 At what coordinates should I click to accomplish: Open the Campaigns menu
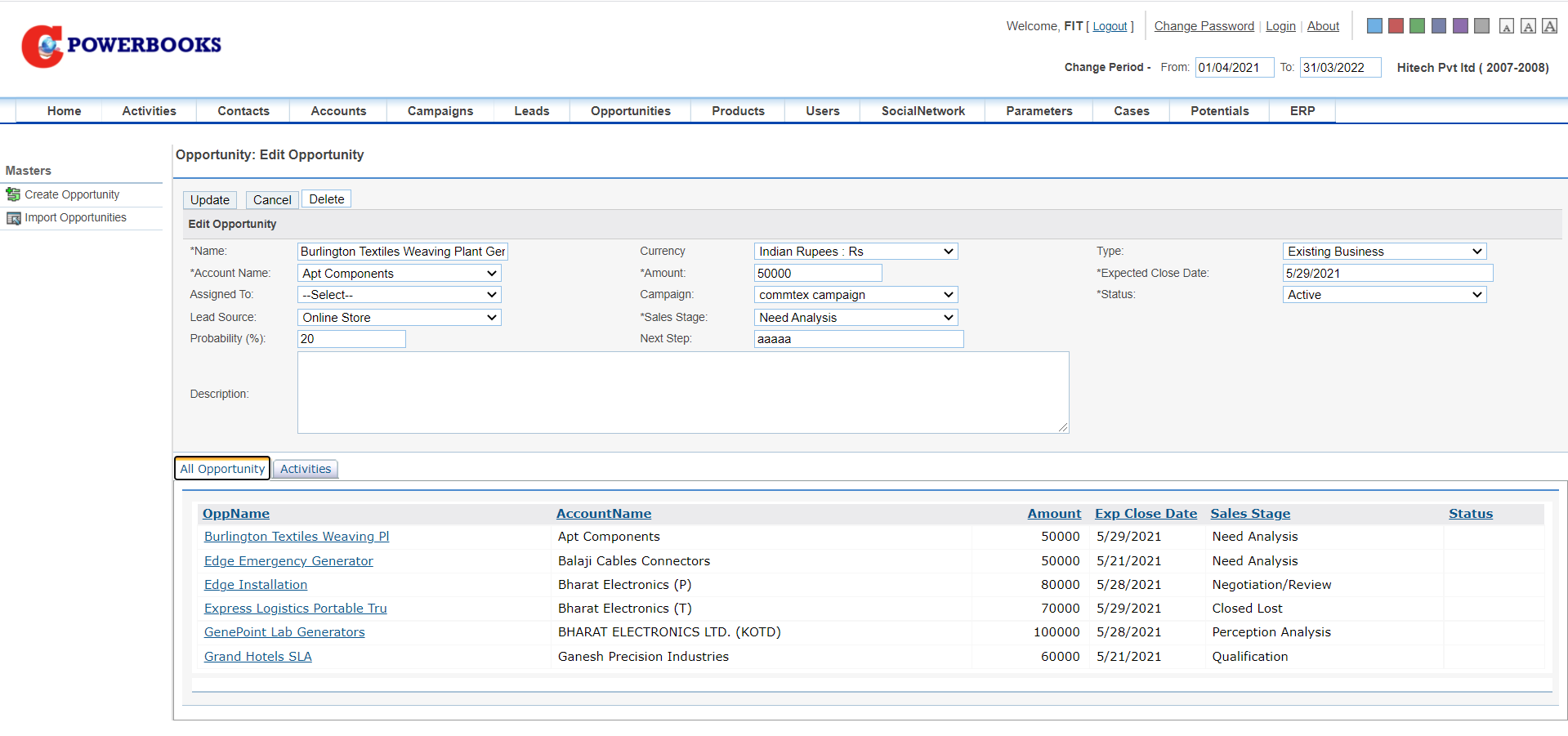pos(440,111)
